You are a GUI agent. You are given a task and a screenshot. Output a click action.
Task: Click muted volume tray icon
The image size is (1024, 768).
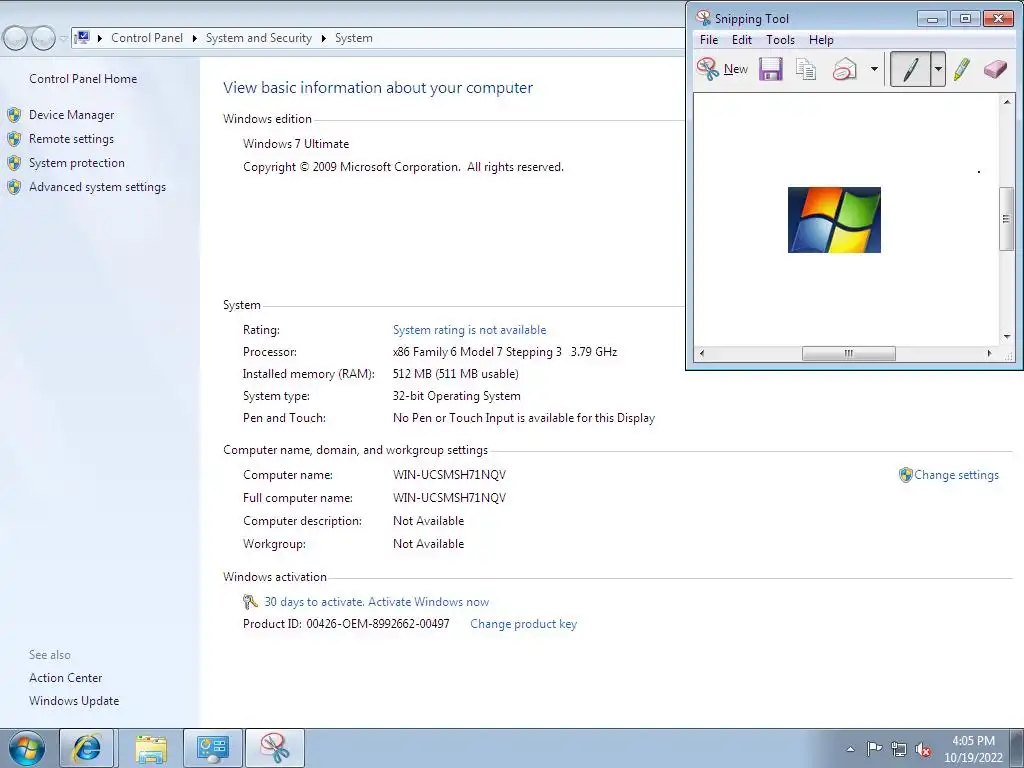[x=923, y=749]
